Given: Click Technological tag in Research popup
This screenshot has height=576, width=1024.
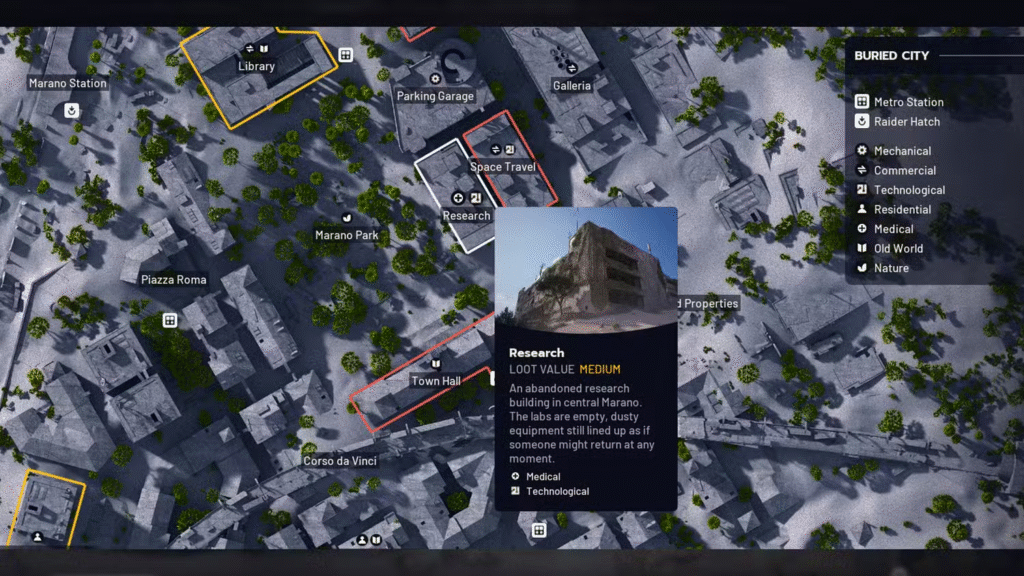Looking at the screenshot, I should [557, 491].
